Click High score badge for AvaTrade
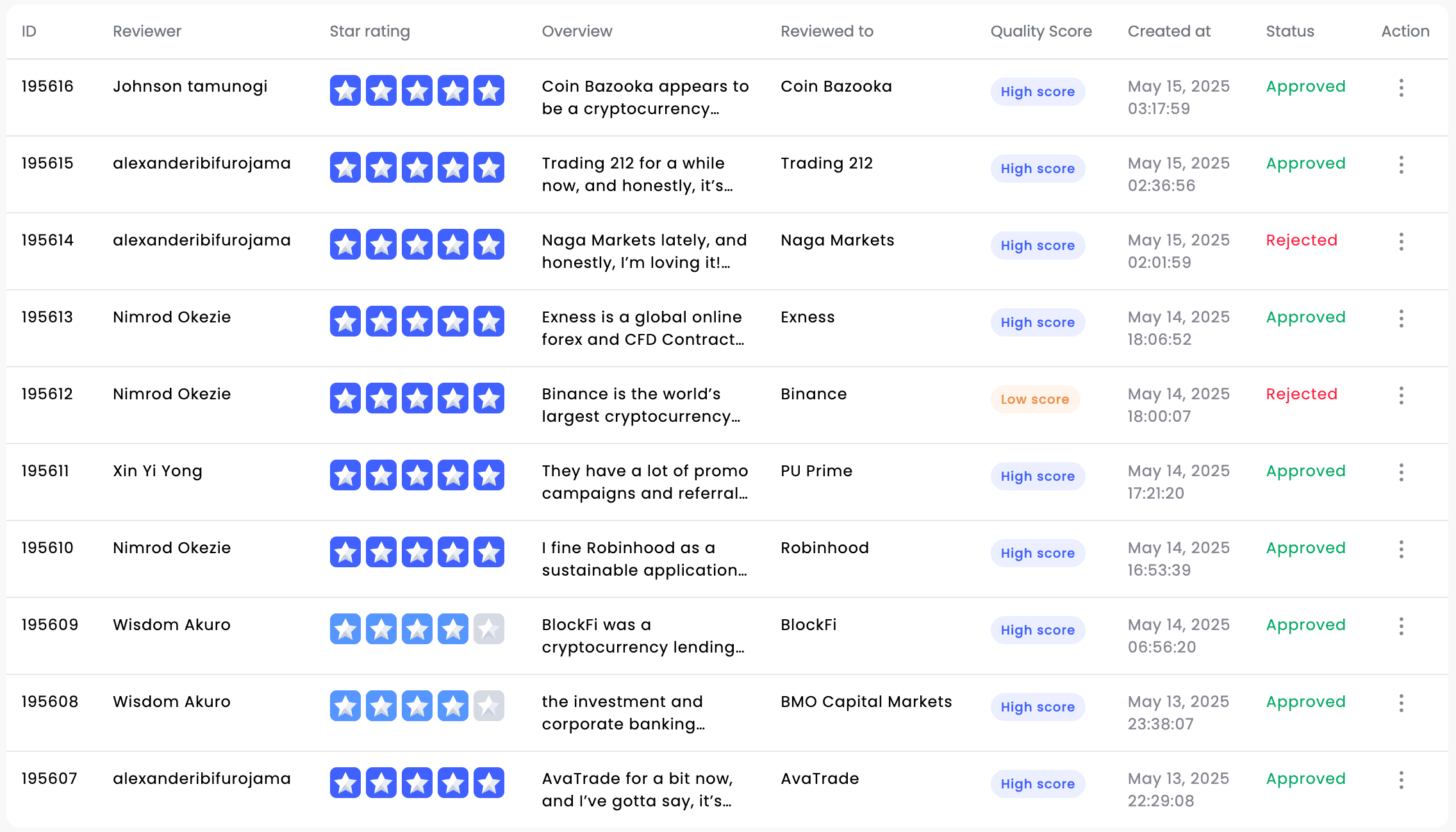1456x832 pixels. [x=1038, y=784]
